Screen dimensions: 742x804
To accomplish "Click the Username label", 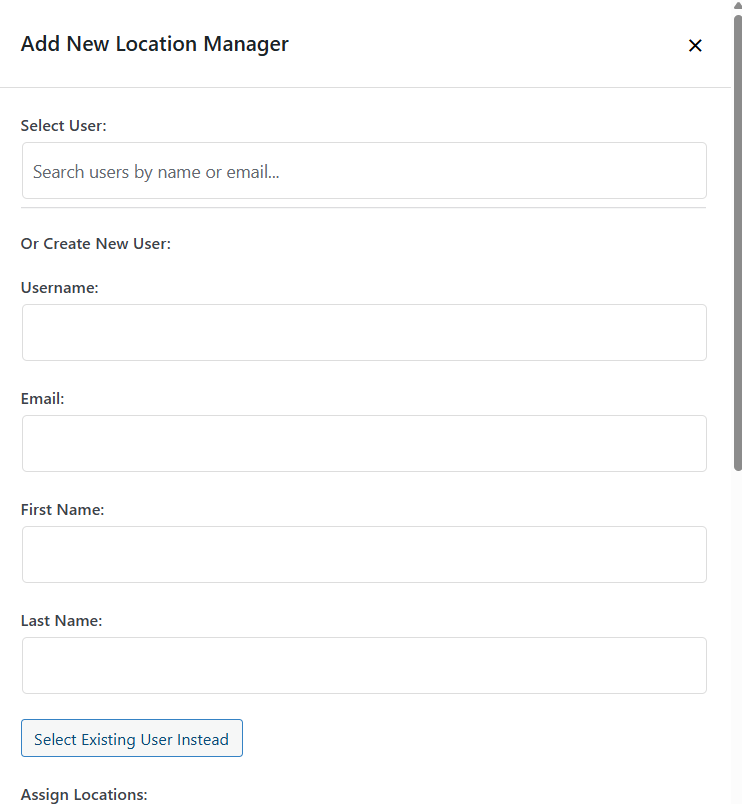I will pyautogui.click(x=59, y=287).
